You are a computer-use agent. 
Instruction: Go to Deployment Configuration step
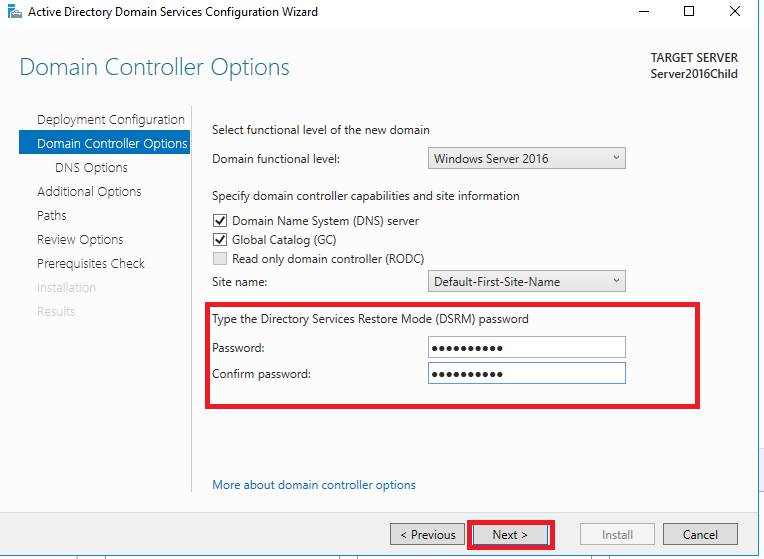tap(111, 119)
